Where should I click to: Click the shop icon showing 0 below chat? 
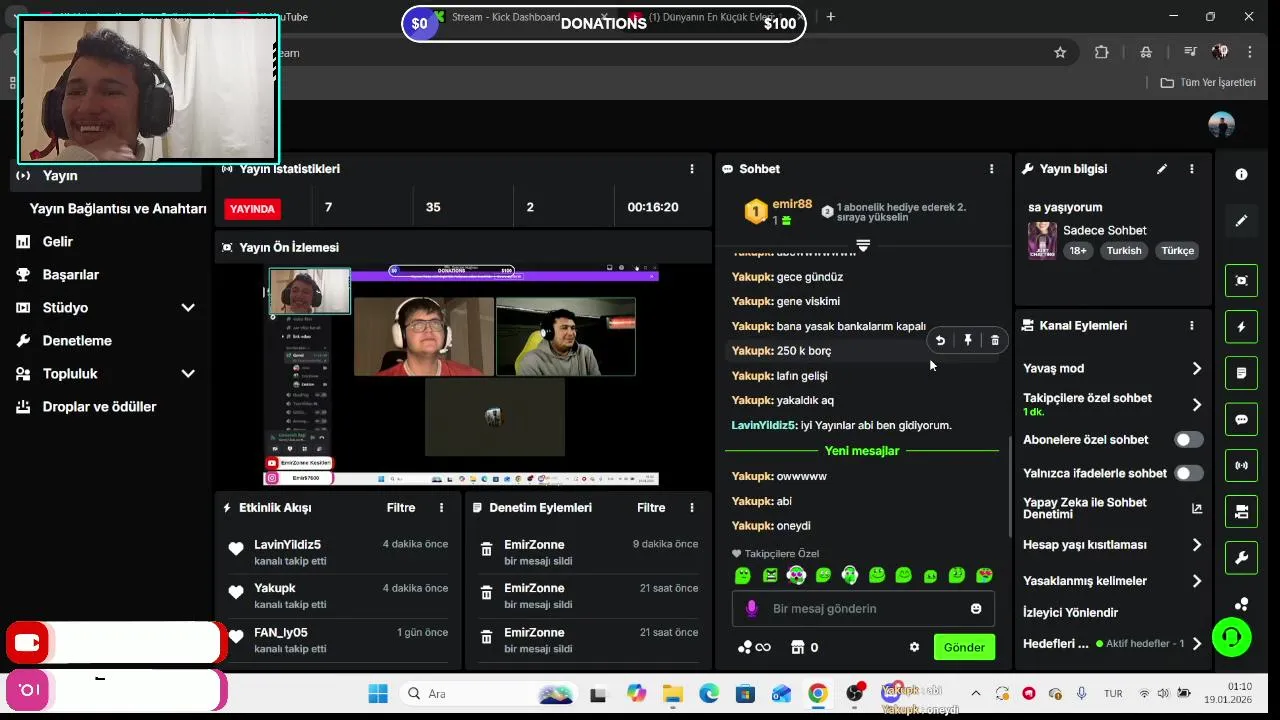[804, 647]
